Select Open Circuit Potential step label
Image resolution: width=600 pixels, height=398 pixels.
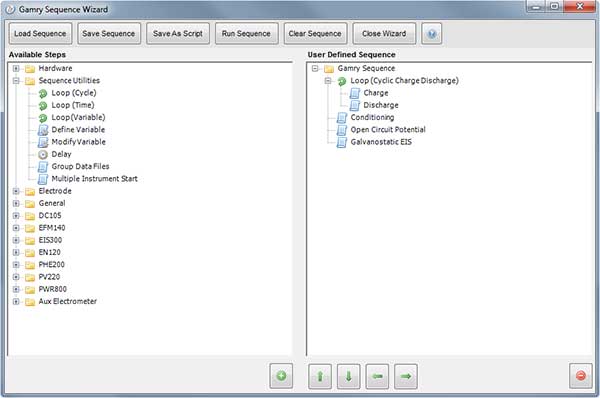tap(388, 130)
